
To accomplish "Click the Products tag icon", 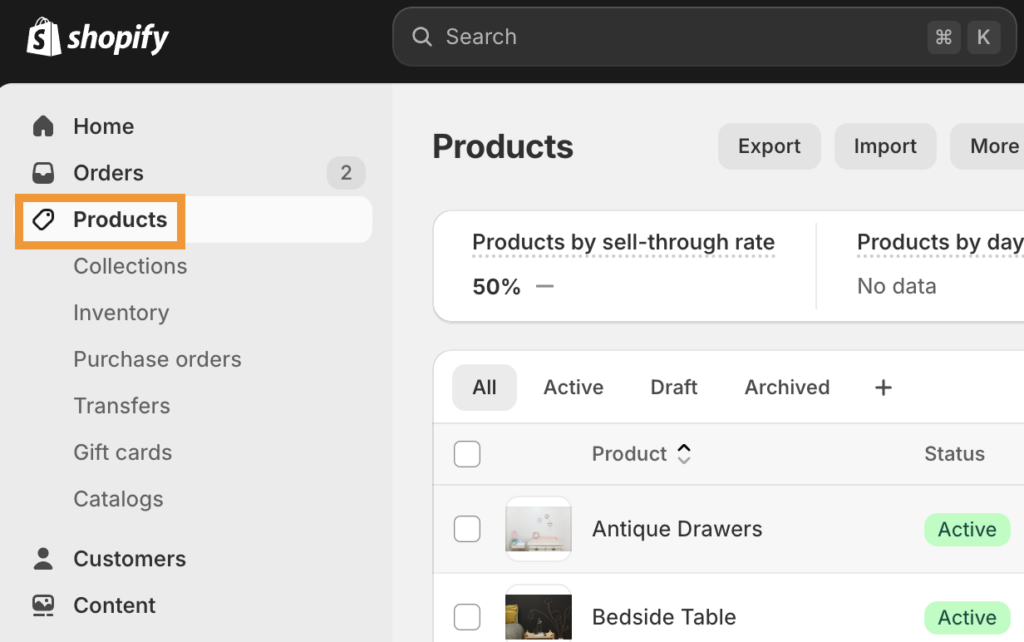I will click(44, 219).
